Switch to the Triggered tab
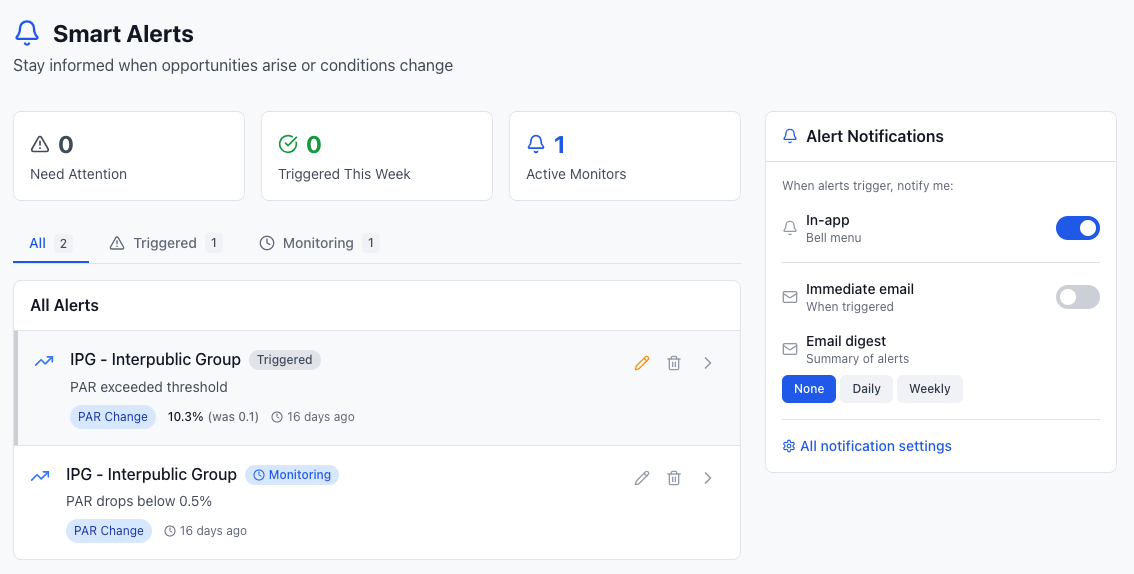Image resolution: width=1134 pixels, height=574 pixels. (x=166, y=244)
